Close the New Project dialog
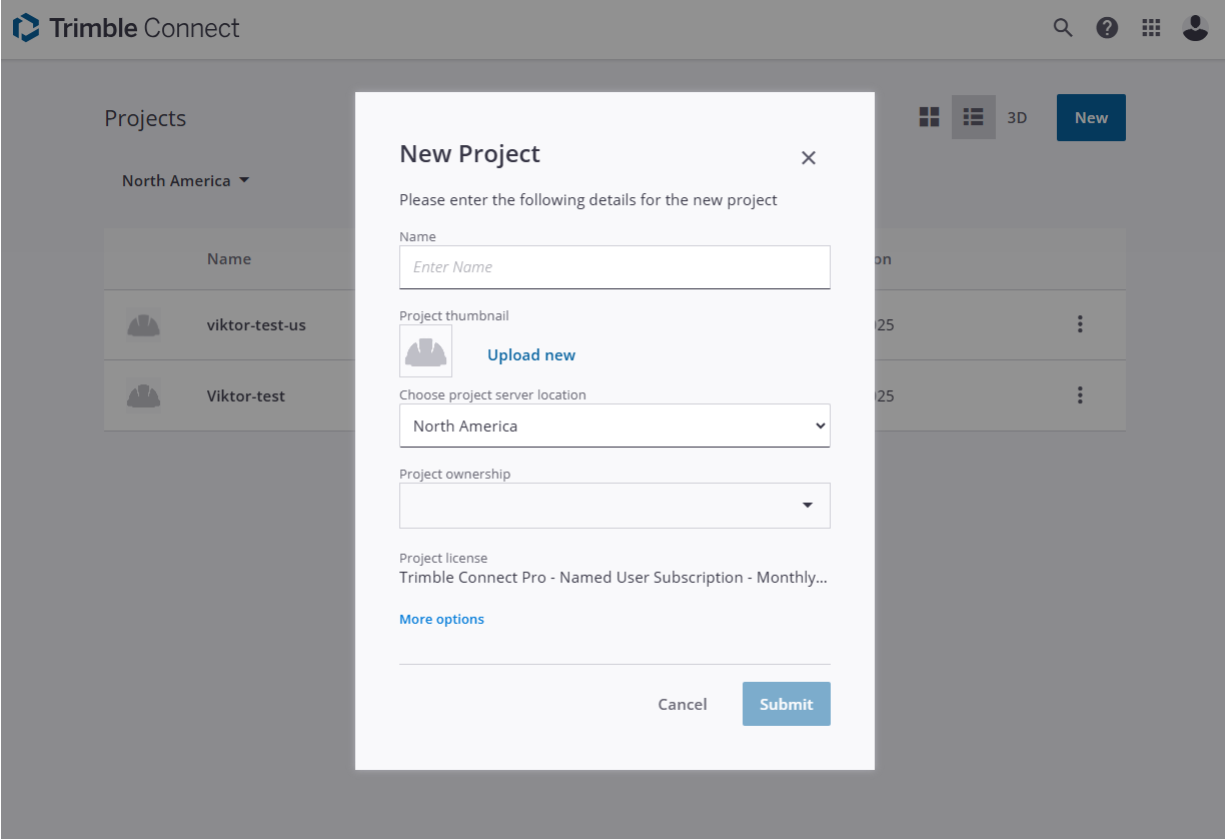 coord(808,157)
